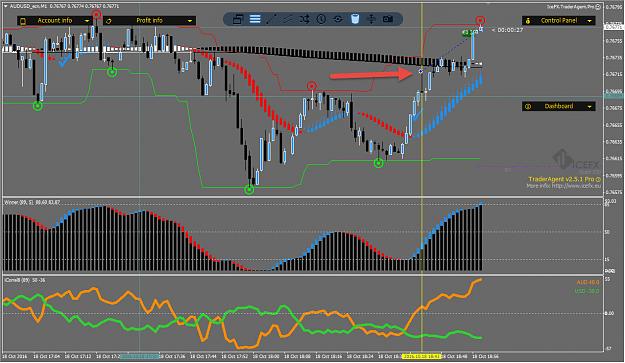The width and height of the screenshot is (625, 363).
Task: Click the Account info panel icon
Action: point(23,21)
